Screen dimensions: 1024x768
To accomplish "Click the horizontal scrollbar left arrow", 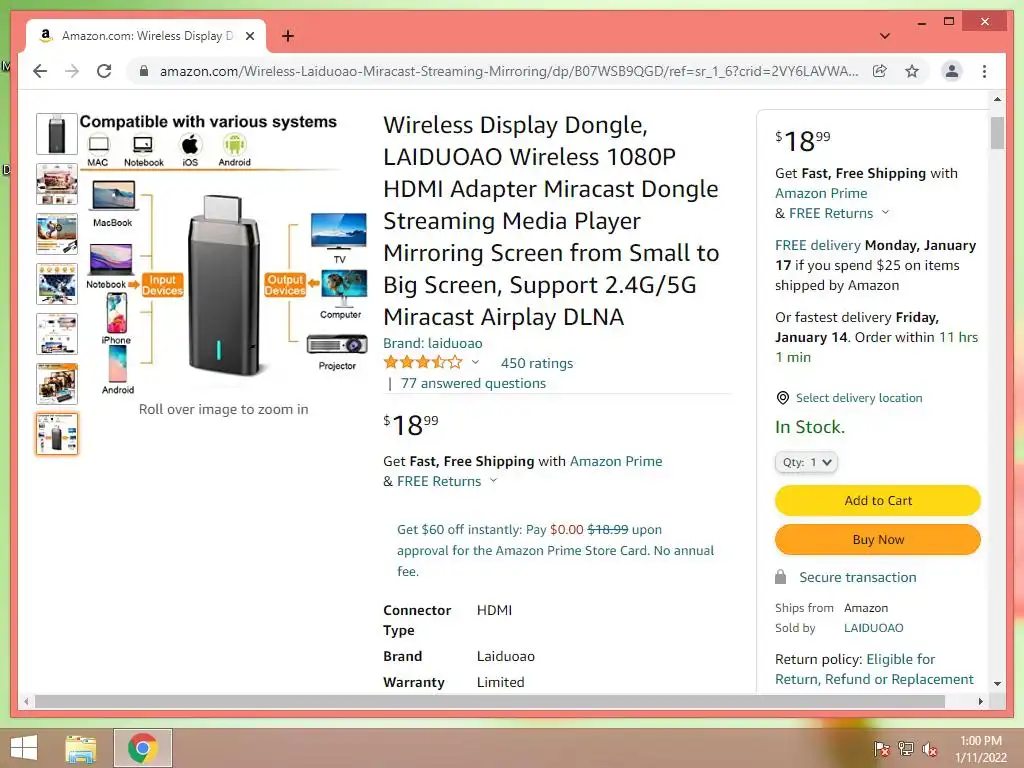I will (x=26, y=701).
